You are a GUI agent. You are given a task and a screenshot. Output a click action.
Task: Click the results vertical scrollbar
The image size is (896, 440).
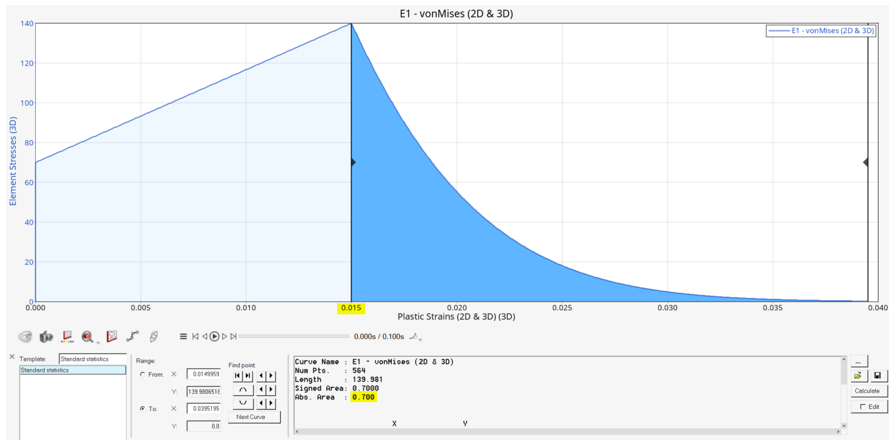pyautogui.click(x=844, y=392)
